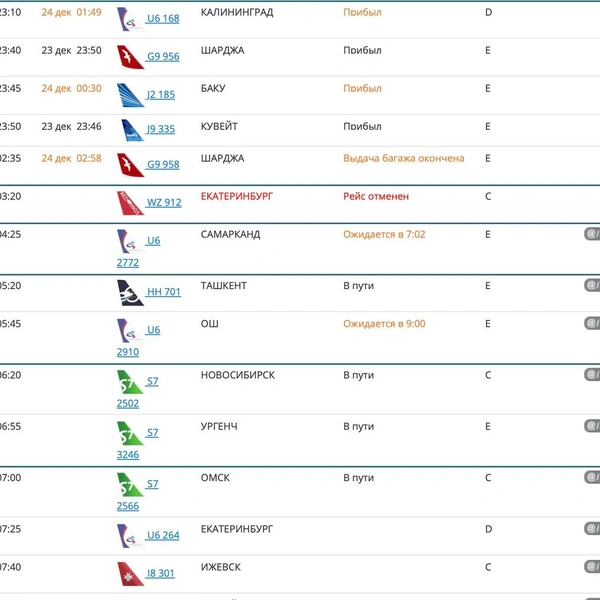
Task: Click Jazeera tail icon for Kuwait flight
Action: (x=132, y=130)
